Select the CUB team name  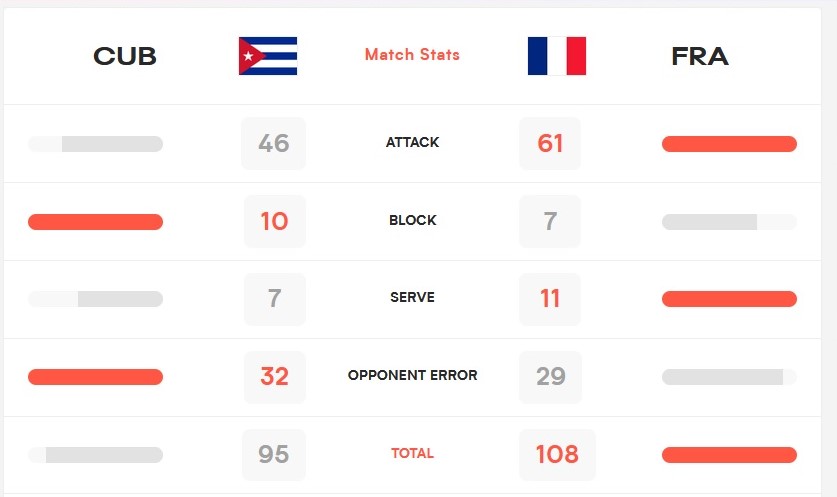[125, 56]
